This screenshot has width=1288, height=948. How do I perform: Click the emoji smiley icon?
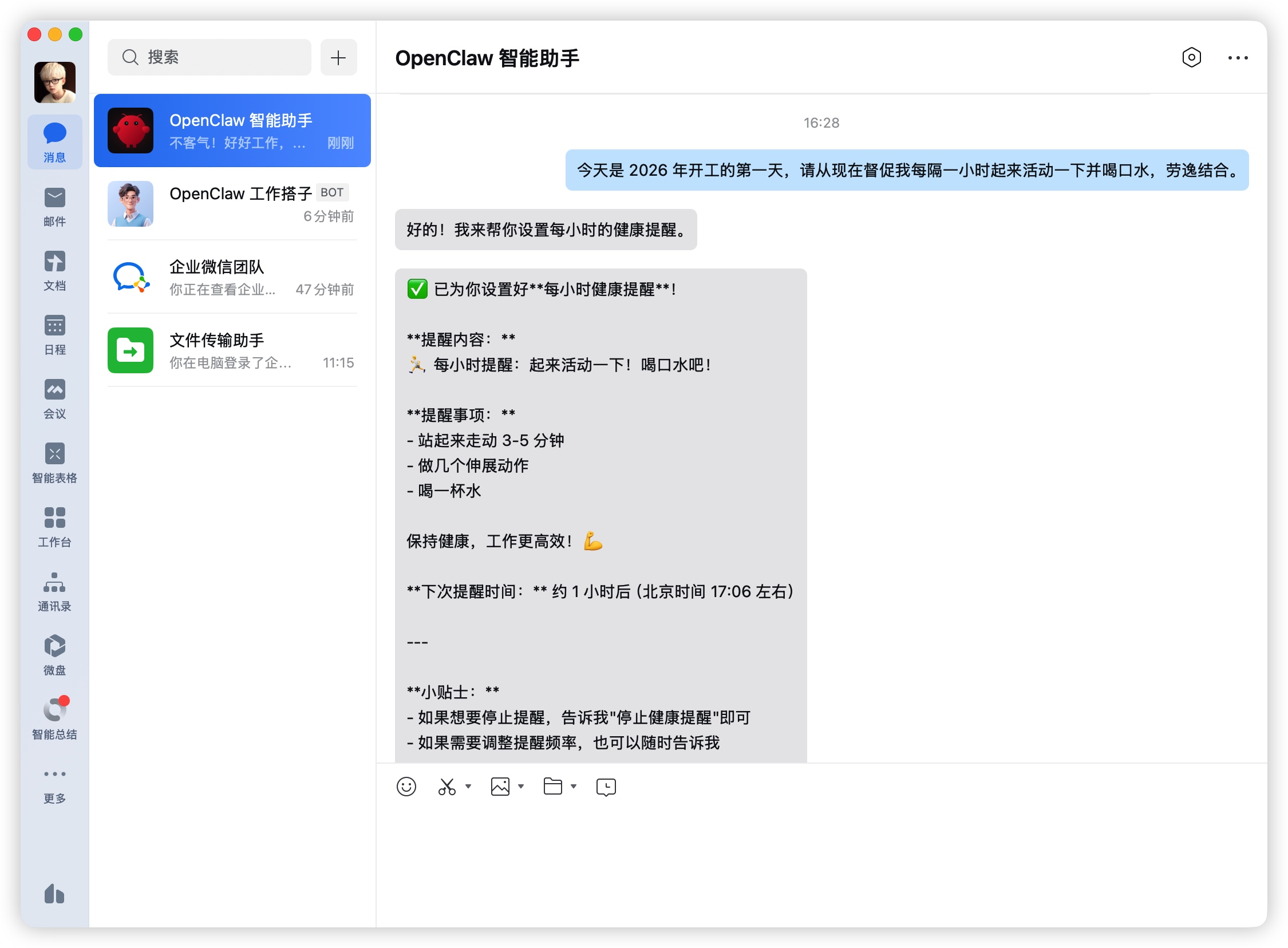click(406, 787)
